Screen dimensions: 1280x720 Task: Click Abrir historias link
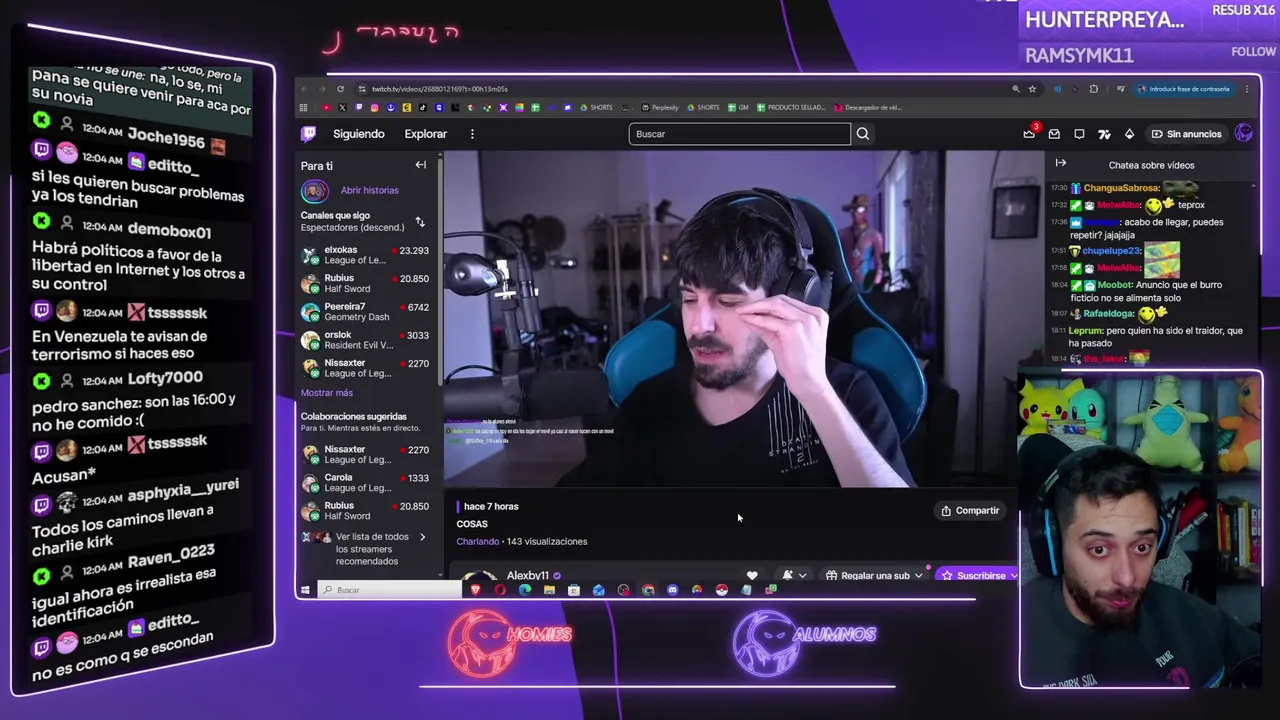[x=369, y=190]
